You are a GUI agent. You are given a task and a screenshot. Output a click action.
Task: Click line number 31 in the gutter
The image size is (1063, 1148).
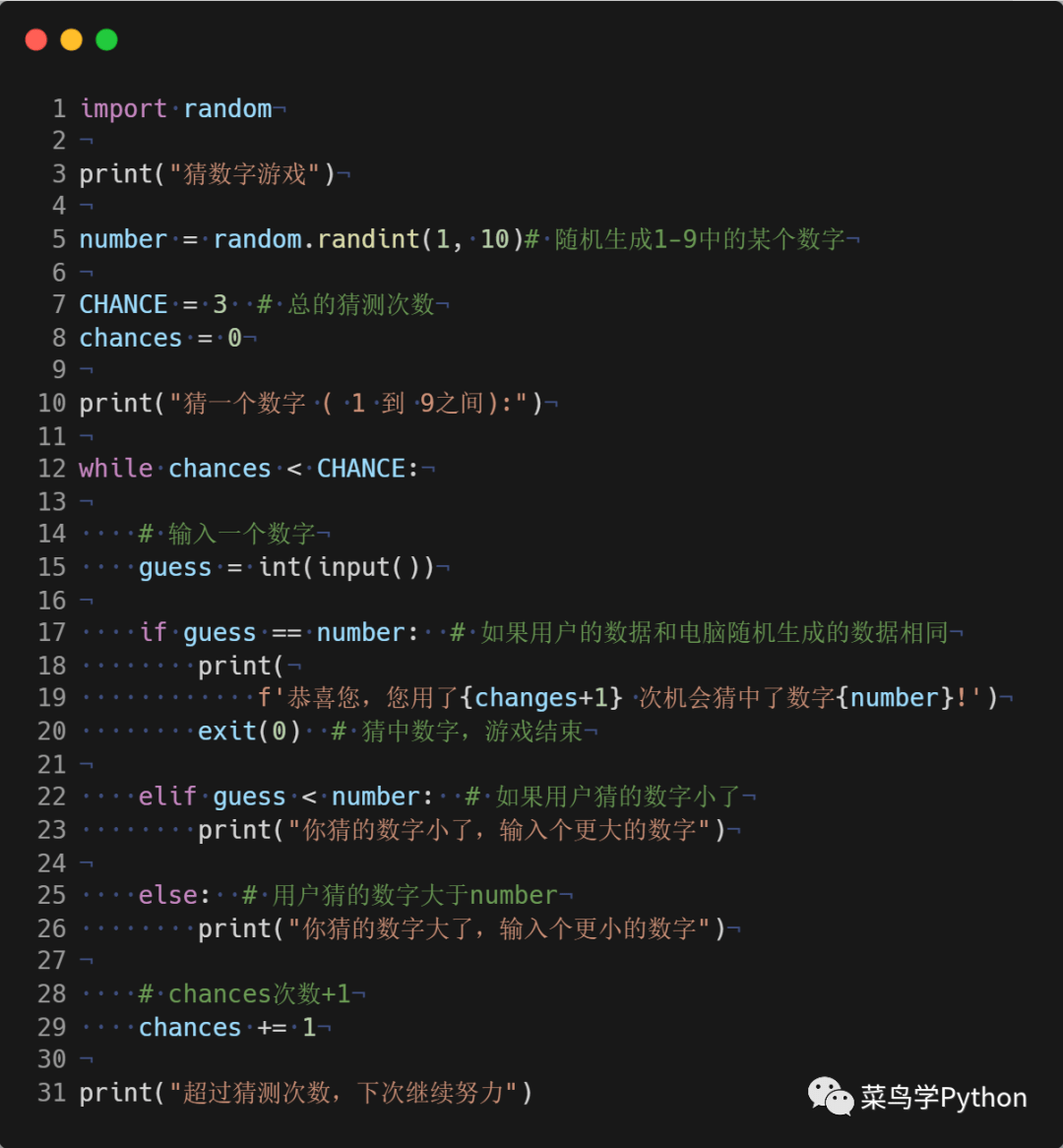(52, 1092)
